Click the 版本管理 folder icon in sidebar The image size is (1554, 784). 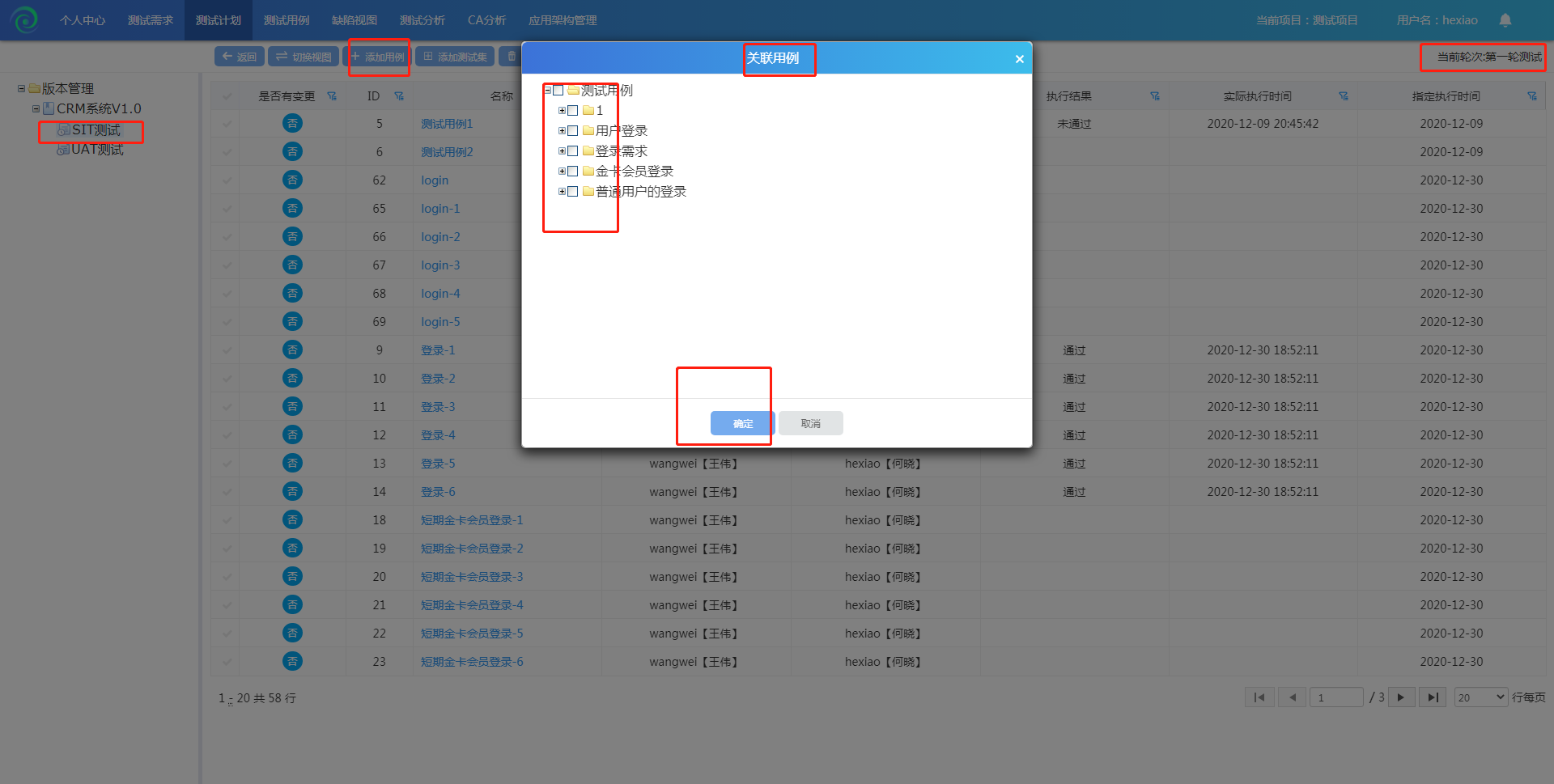[x=34, y=88]
